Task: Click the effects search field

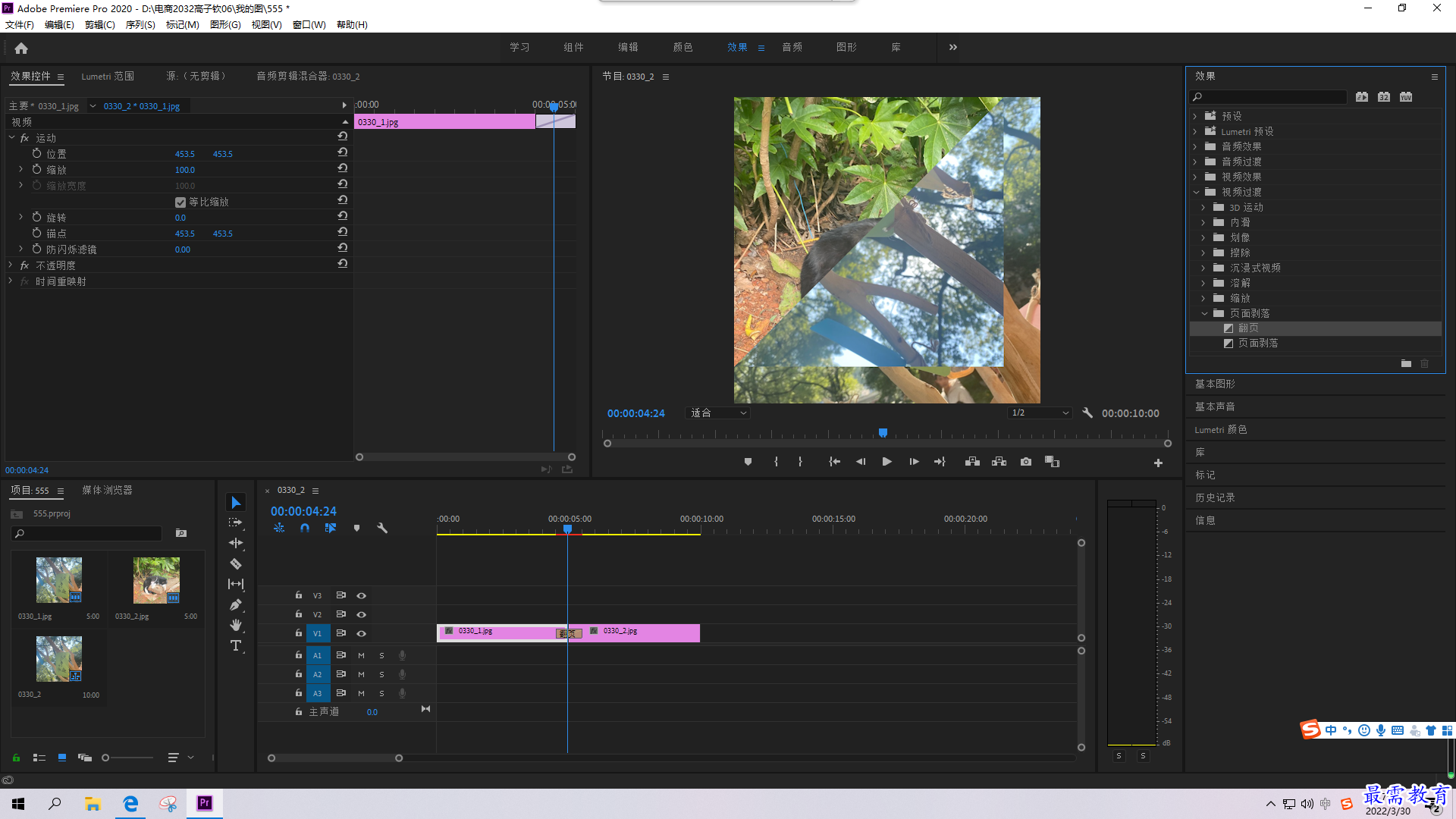Action: pyautogui.click(x=1268, y=97)
